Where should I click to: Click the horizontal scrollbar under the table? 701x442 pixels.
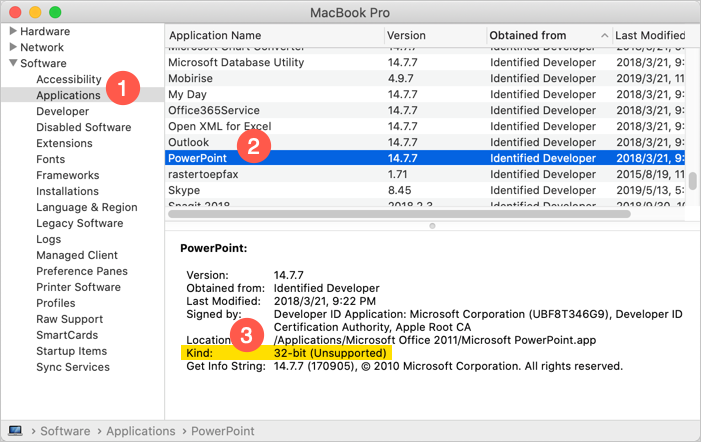coord(400,213)
